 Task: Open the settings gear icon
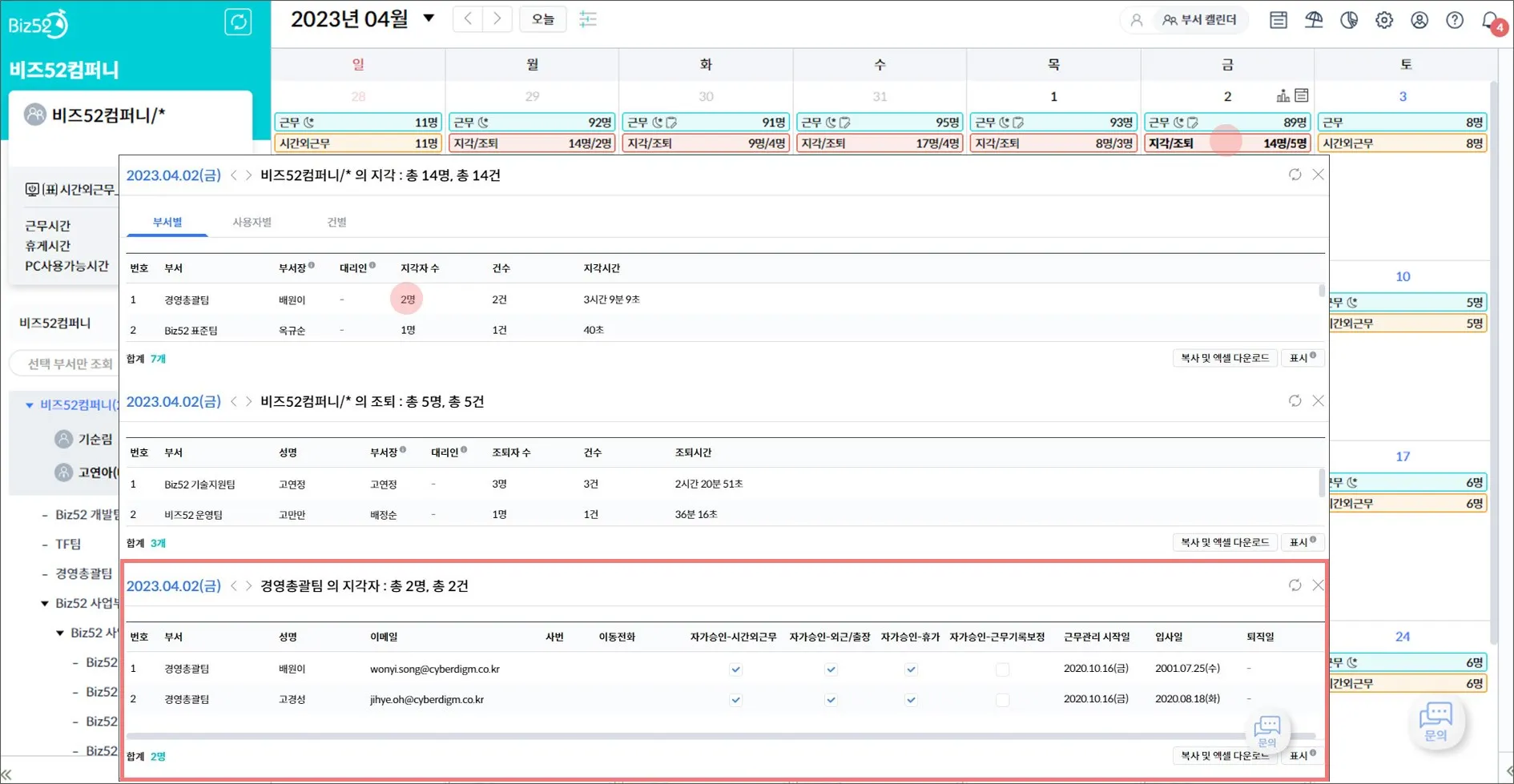[x=1384, y=20]
